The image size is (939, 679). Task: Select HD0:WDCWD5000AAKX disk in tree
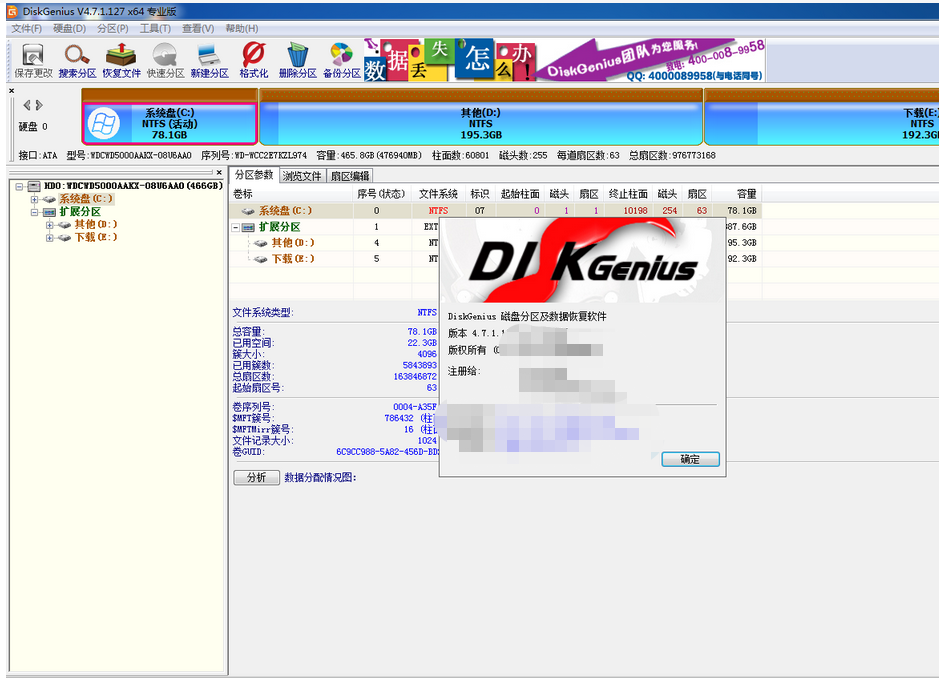point(133,186)
